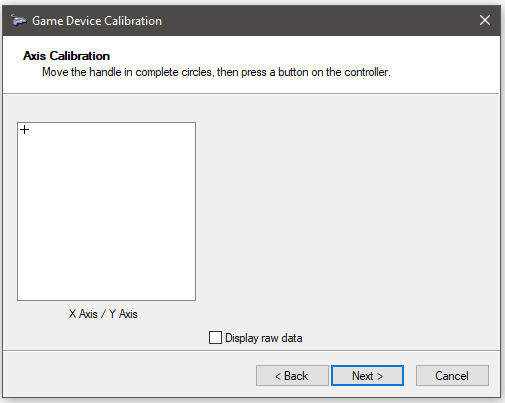Click the 'Next >' button's arrow symbol
505x403 pixels.
coord(380,376)
